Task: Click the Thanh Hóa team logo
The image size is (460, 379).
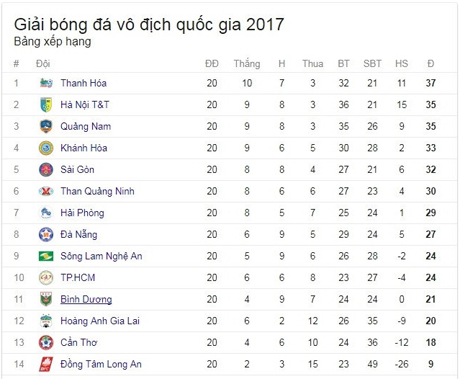Action: 46,83
